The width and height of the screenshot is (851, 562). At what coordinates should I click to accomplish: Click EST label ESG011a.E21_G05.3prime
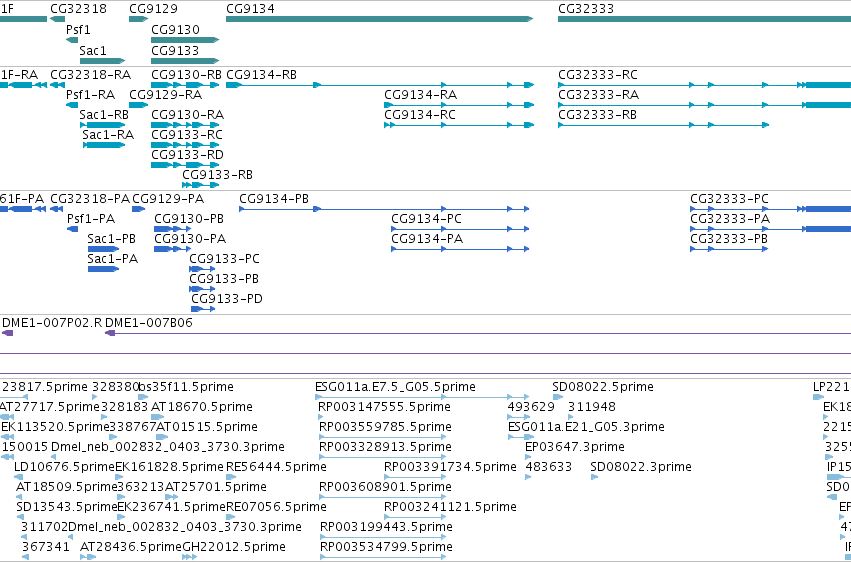tap(586, 427)
